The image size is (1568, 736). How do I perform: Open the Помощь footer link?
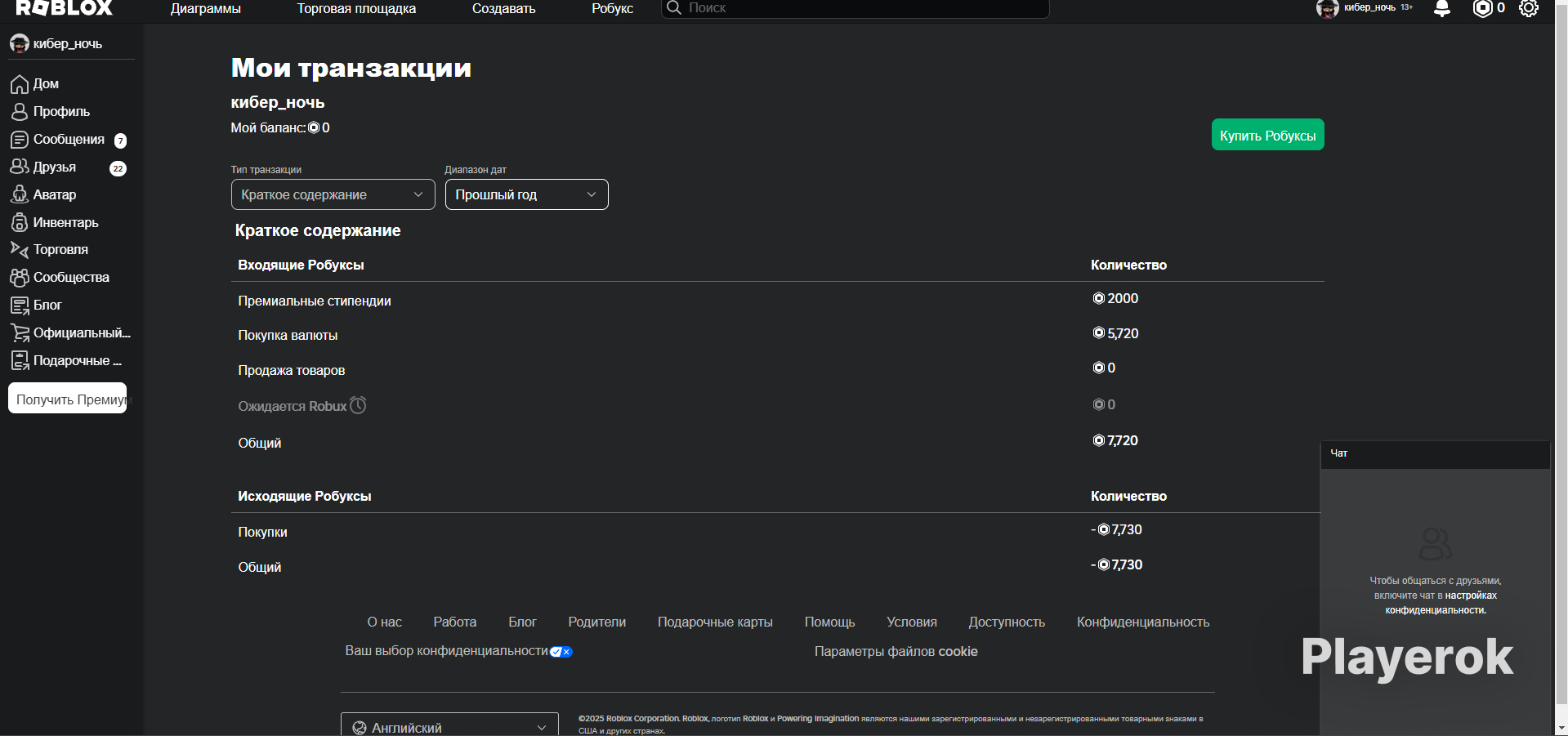pos(830,622)
